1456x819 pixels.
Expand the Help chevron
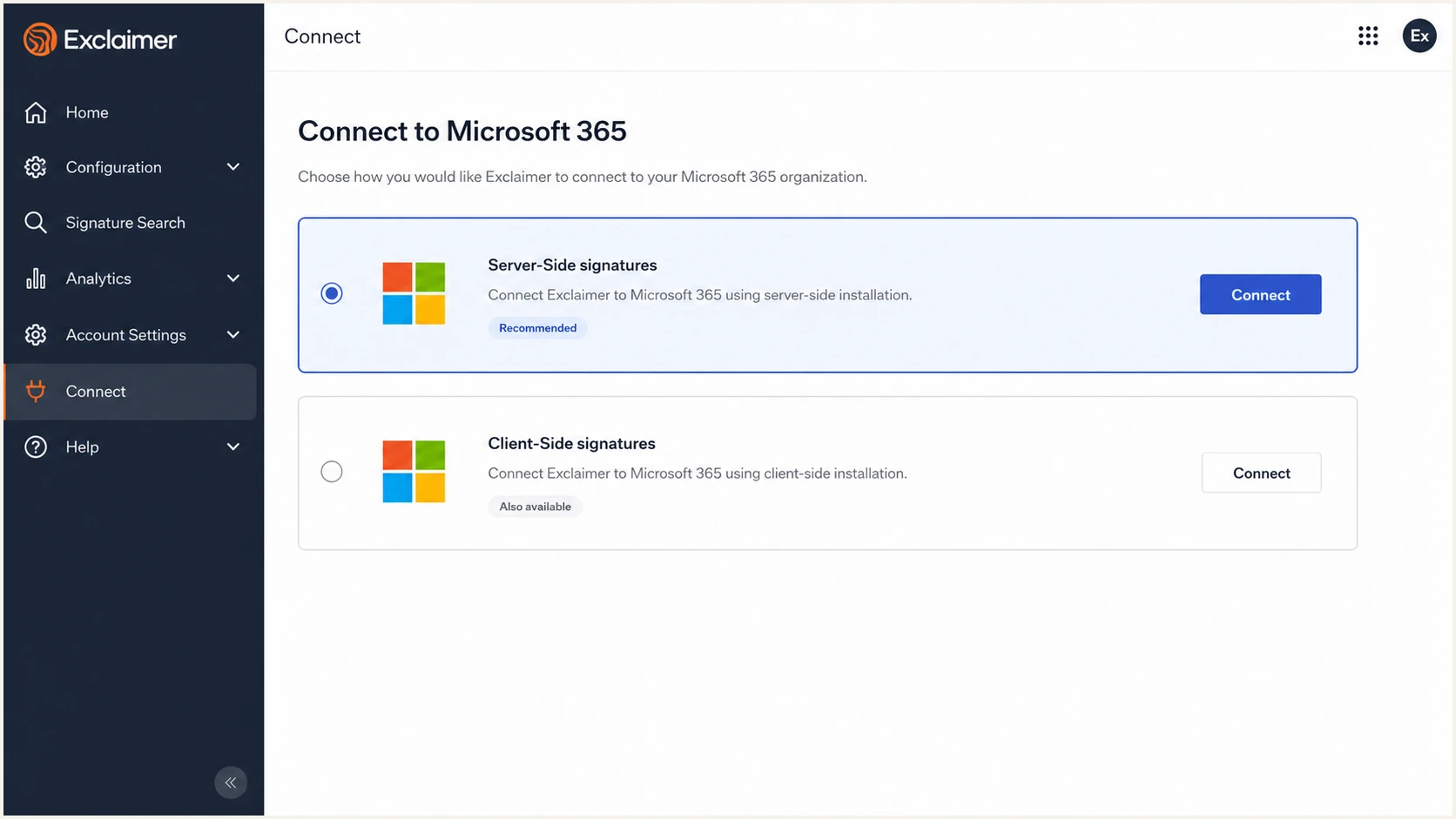(x=233, y=446)
